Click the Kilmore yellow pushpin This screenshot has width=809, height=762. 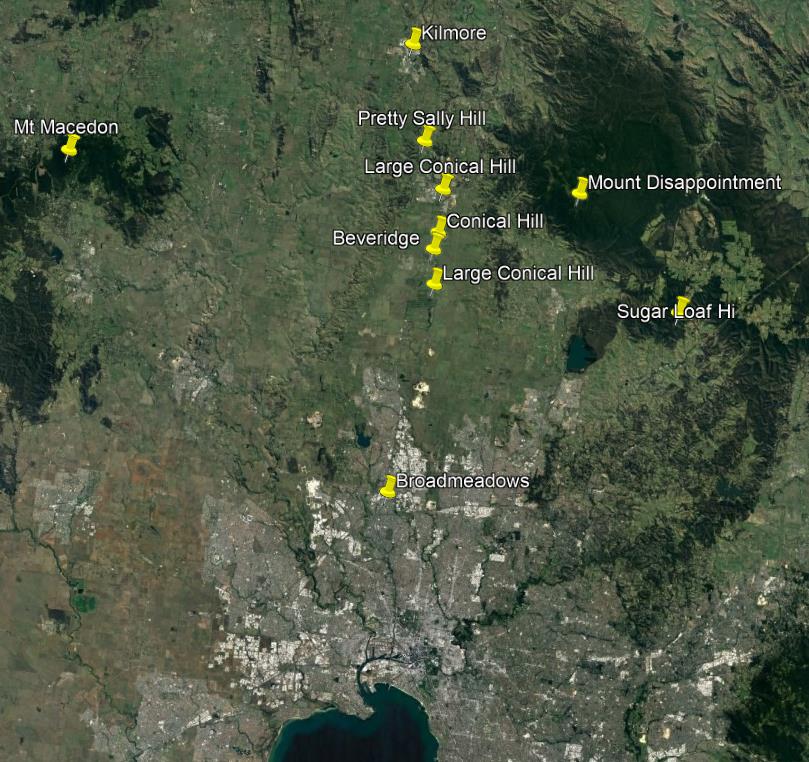[x=413, y=38]
